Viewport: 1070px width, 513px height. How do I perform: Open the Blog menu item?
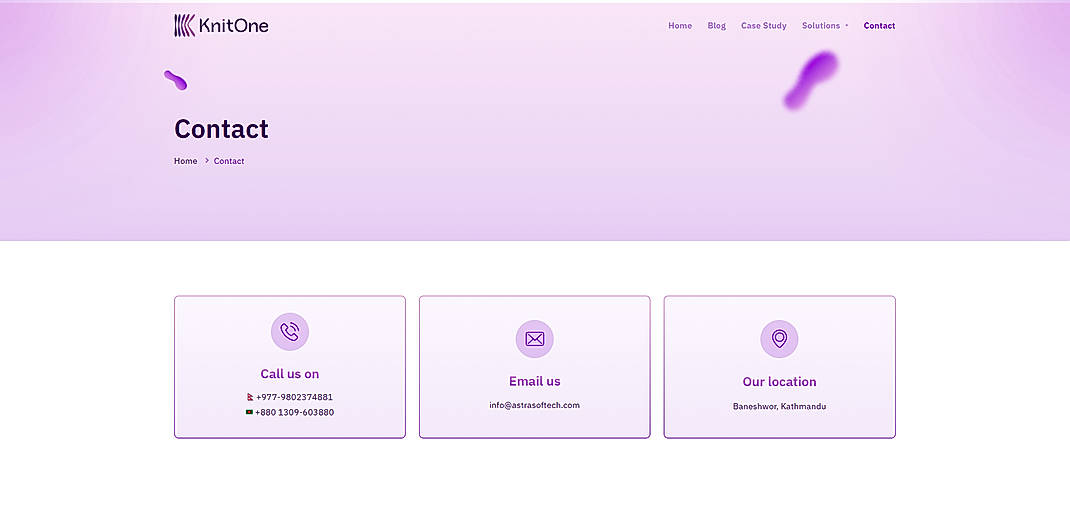coord(717,26)
